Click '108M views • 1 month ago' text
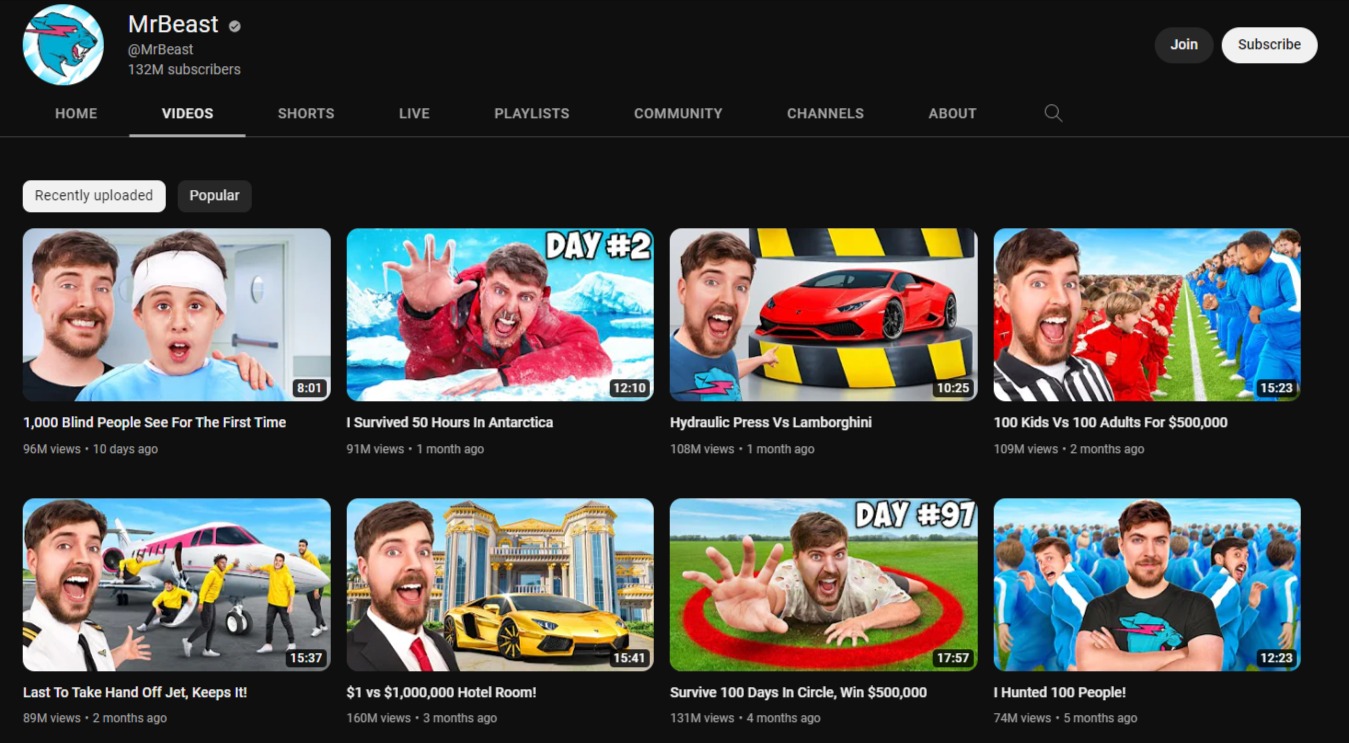1349x743 pixels. pyautogui.click(x=742, y=449)
